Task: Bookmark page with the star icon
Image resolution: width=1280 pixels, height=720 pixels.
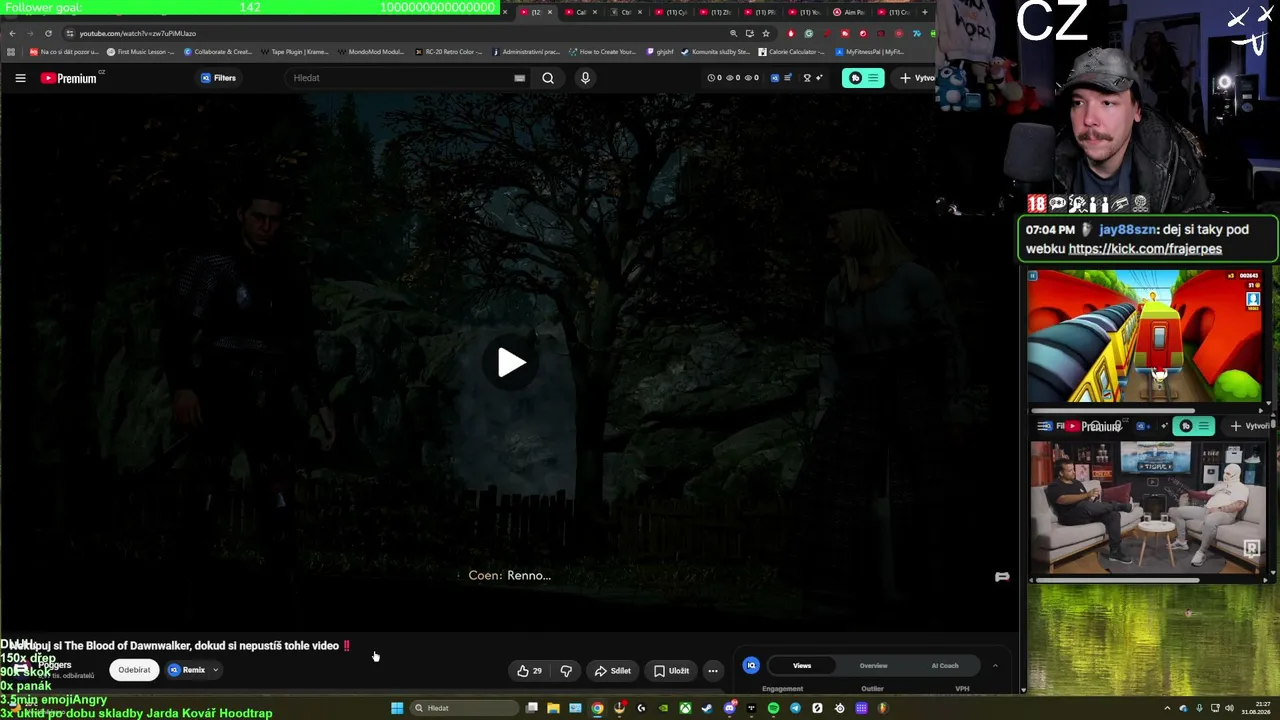Action: (766, 33)
